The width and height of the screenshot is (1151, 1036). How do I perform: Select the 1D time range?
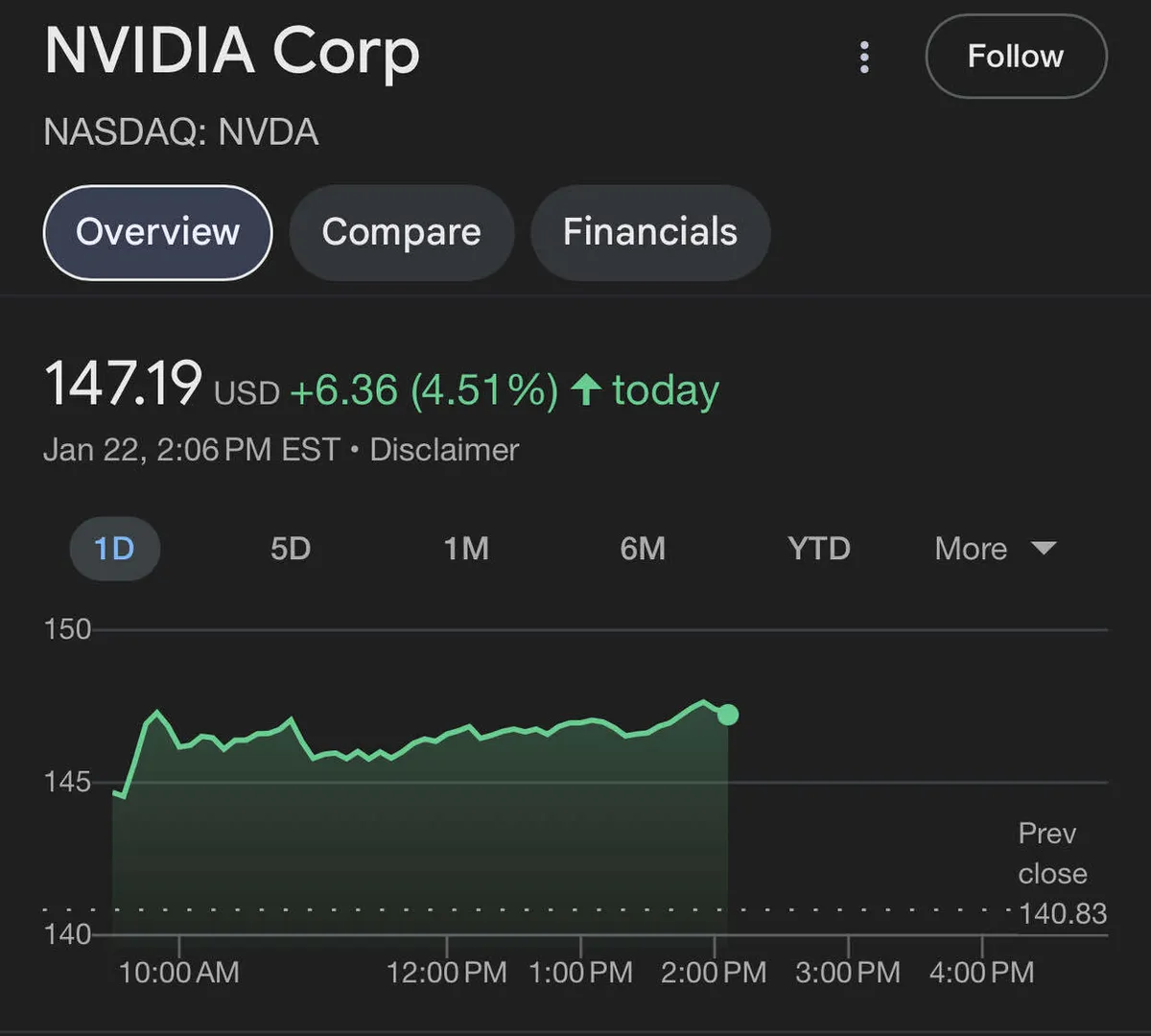tap(114, 549)
